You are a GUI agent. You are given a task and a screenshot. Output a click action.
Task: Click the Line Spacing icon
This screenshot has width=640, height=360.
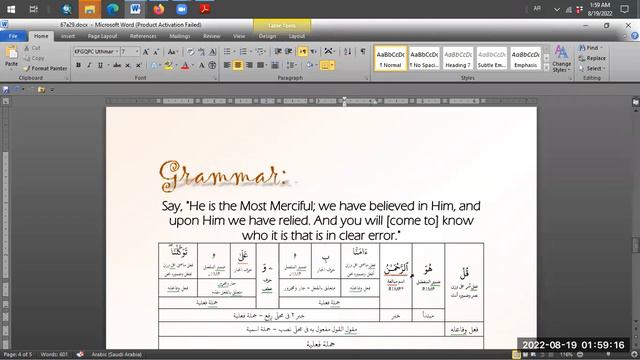click(291, 65)
